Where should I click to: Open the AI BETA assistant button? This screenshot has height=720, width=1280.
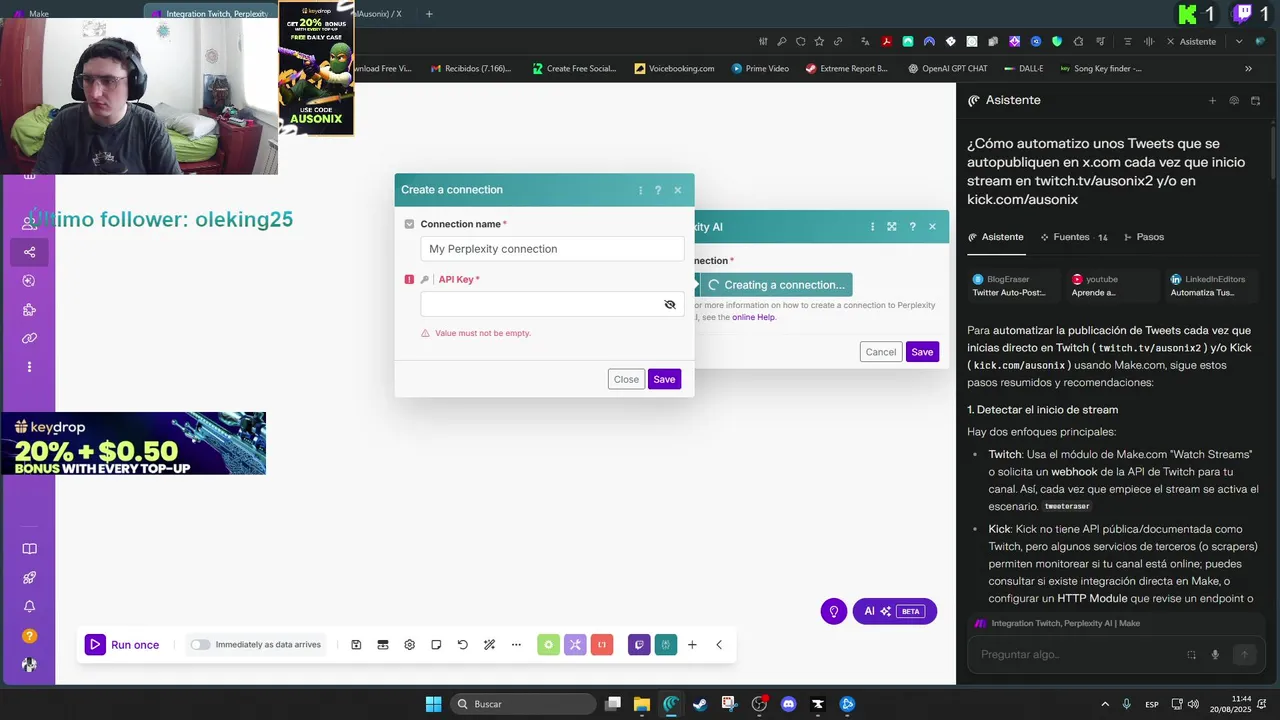[x=895, y=611]
